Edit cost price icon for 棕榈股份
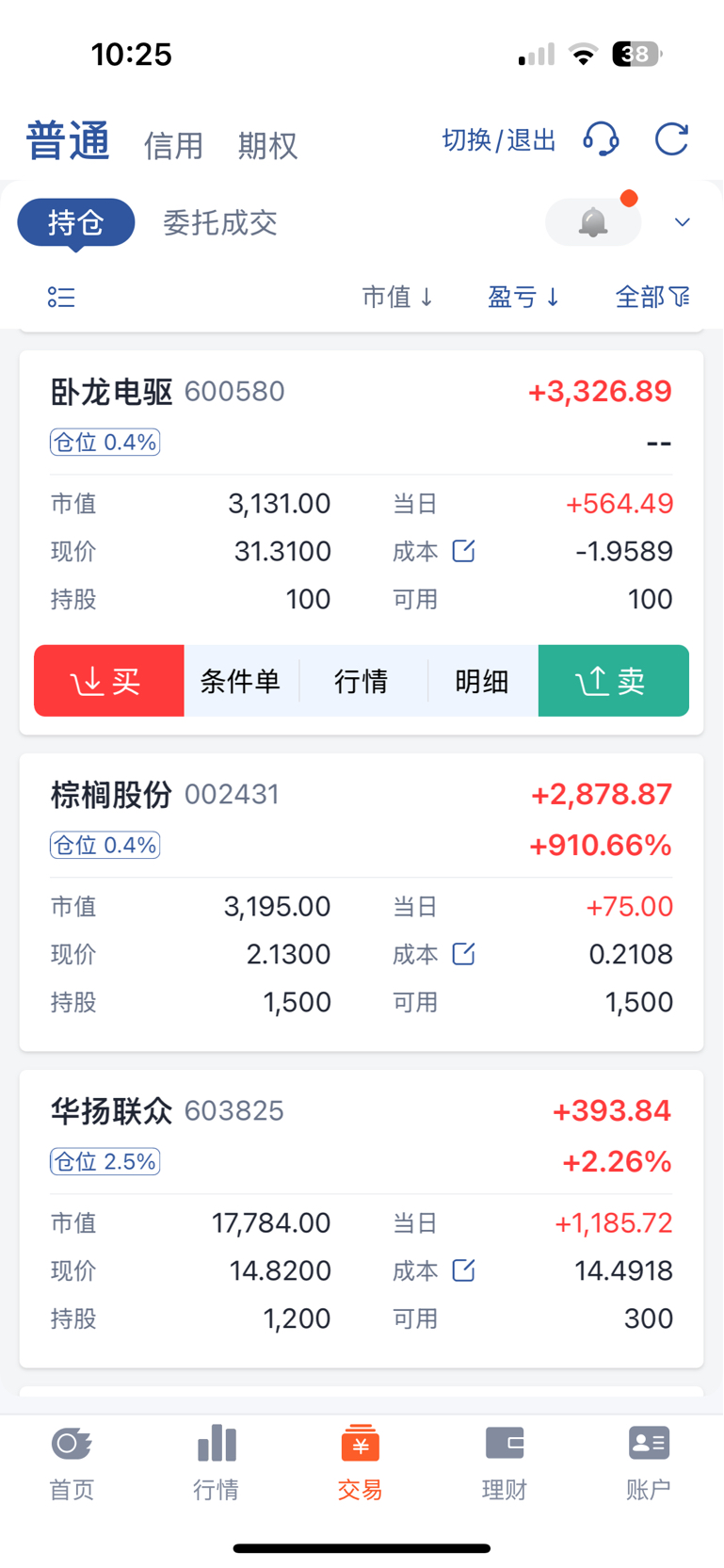Image resolution: width=724 pixels, height=1568 pixels. [463, 954]
